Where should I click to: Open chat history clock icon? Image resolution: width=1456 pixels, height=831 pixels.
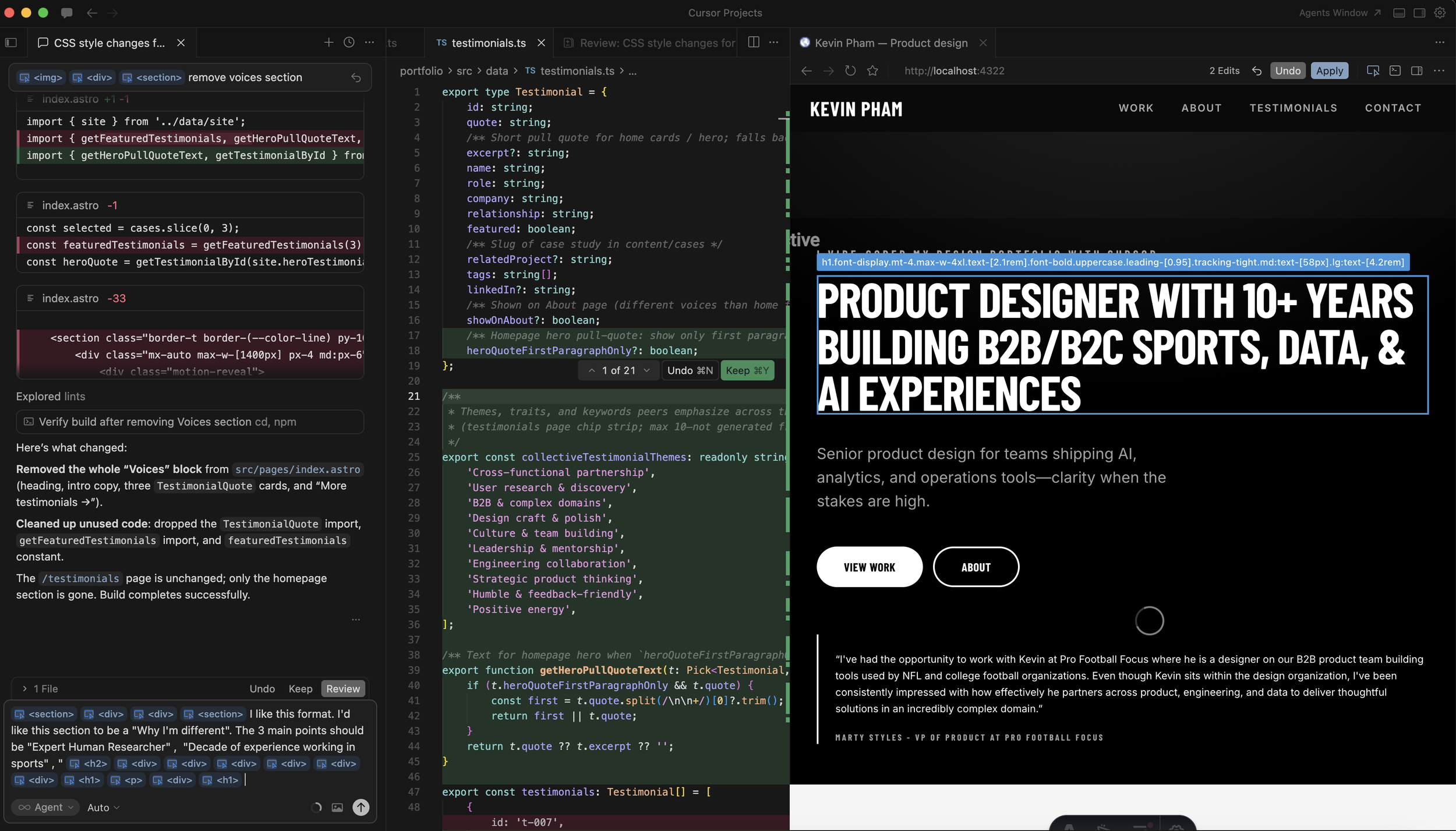(x=349, y=43)
